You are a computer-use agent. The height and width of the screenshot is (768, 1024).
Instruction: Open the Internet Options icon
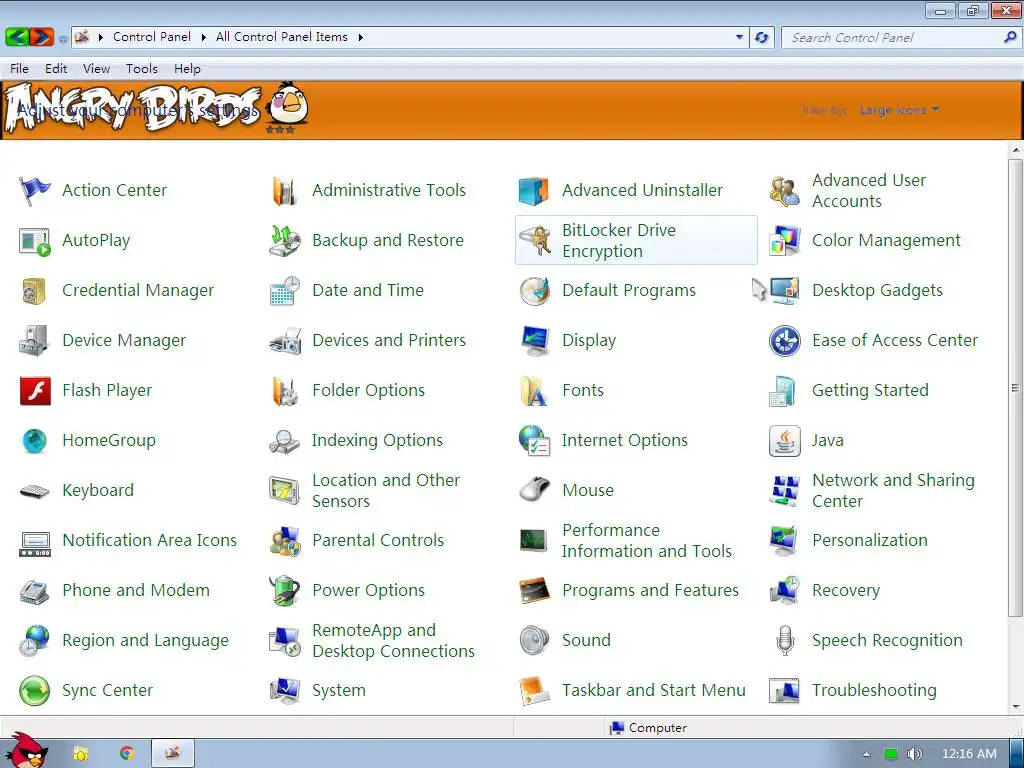click(x=534, y=440)
